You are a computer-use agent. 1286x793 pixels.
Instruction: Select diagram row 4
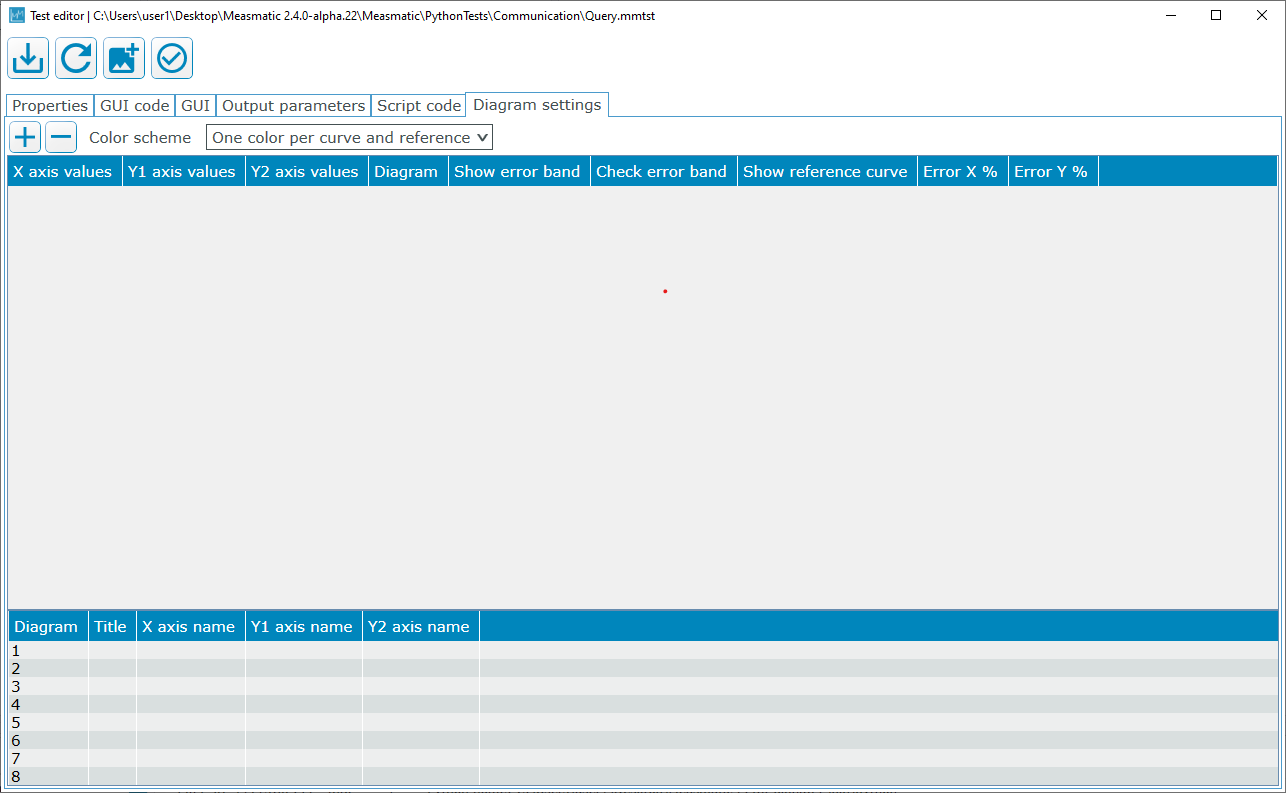pyautogui.click(x=643, y=704)
